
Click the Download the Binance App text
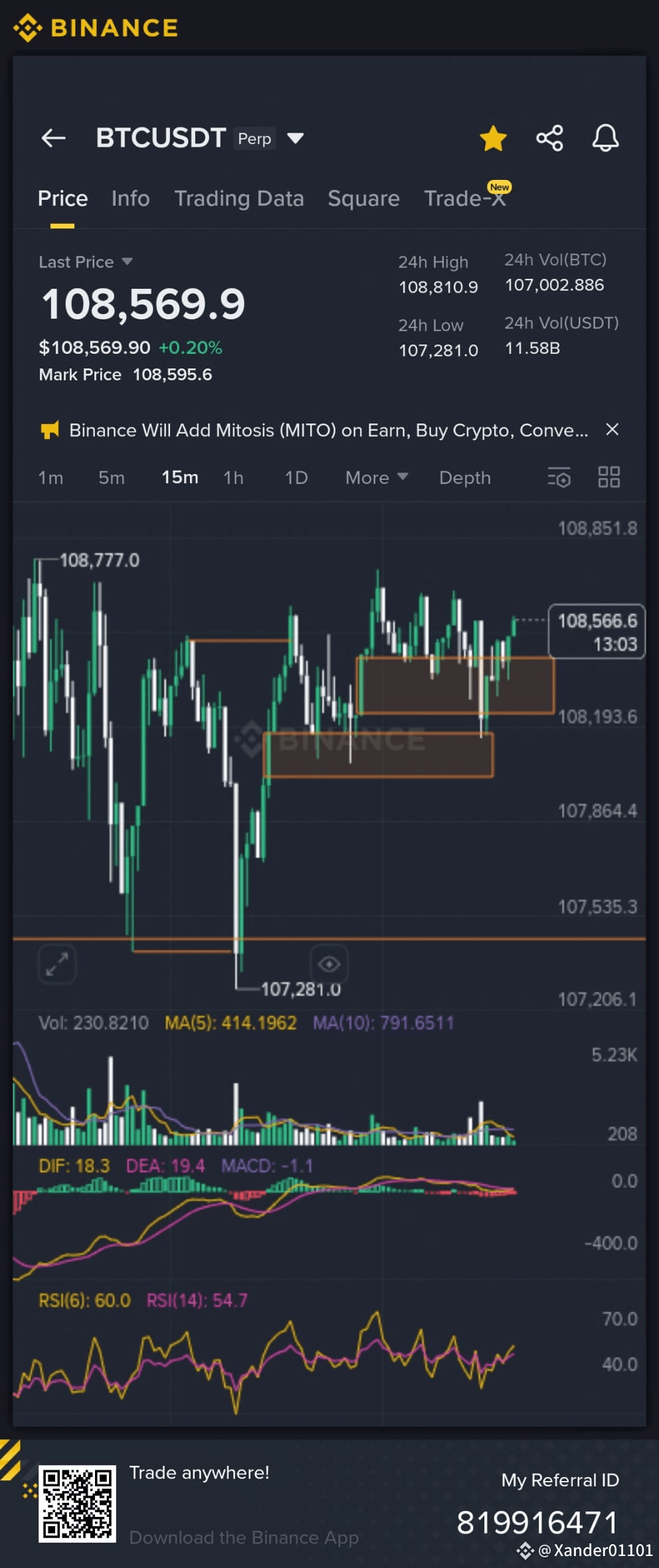pyautogui.click(x=244, y=1537)
